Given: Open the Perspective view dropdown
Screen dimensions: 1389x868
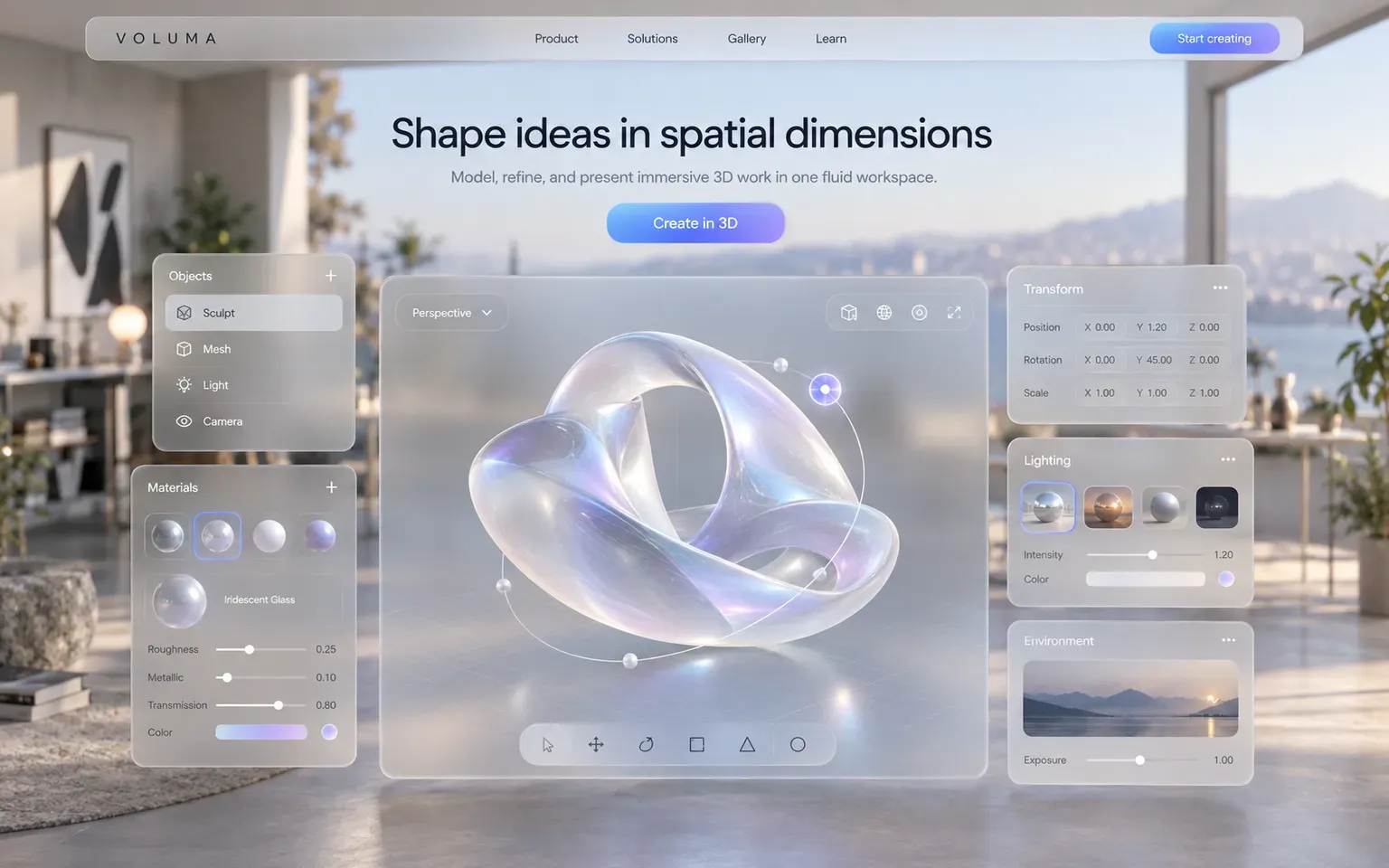Looking at the screenshot, I should click(x=451, y=313).
